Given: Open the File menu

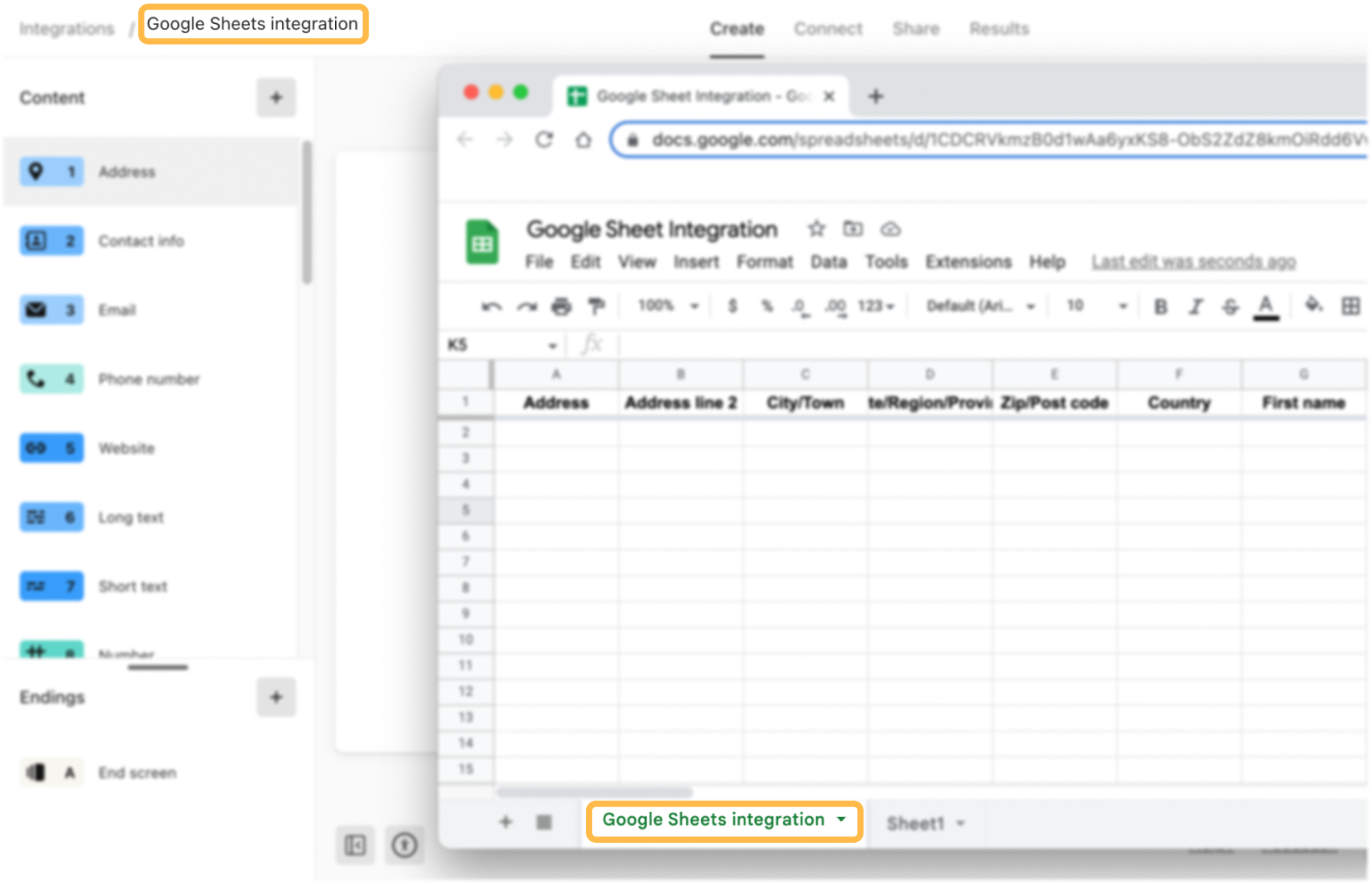Looking at the screenshot, I should click(x=539, y=262).
